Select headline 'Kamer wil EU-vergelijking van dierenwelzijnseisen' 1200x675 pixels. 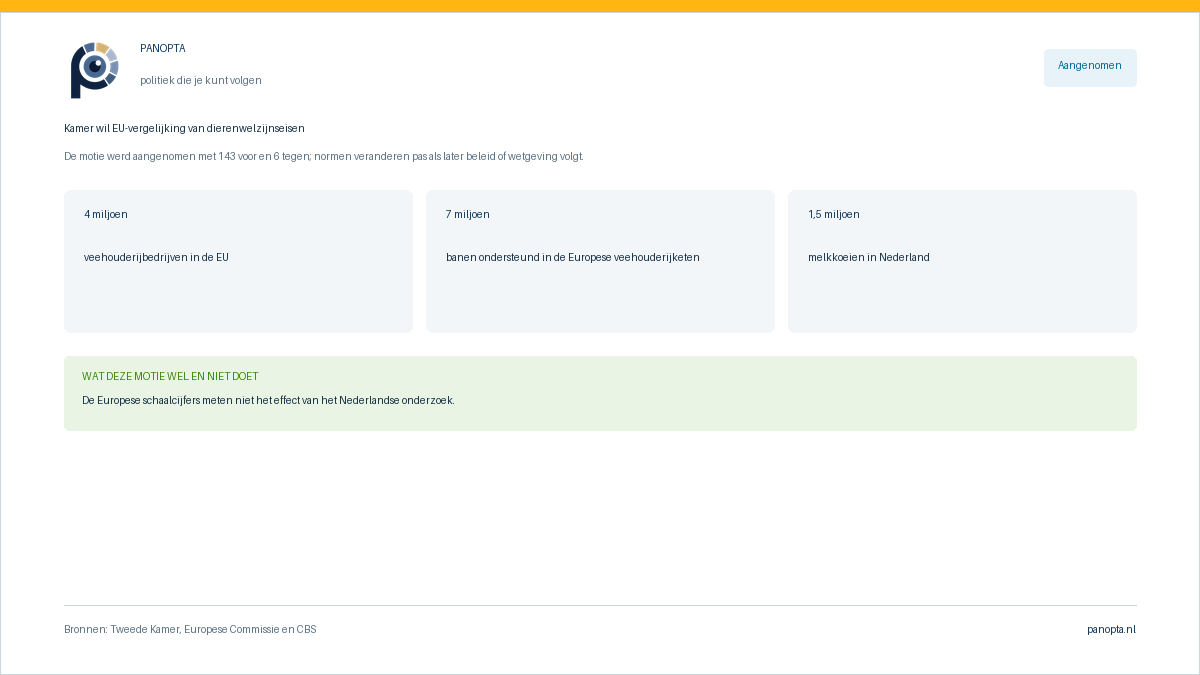pyautogui.click(x=184, y=128)
